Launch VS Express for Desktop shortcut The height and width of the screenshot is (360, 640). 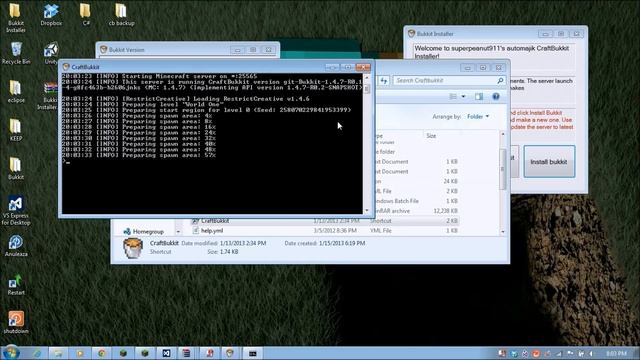click(16, 210)
